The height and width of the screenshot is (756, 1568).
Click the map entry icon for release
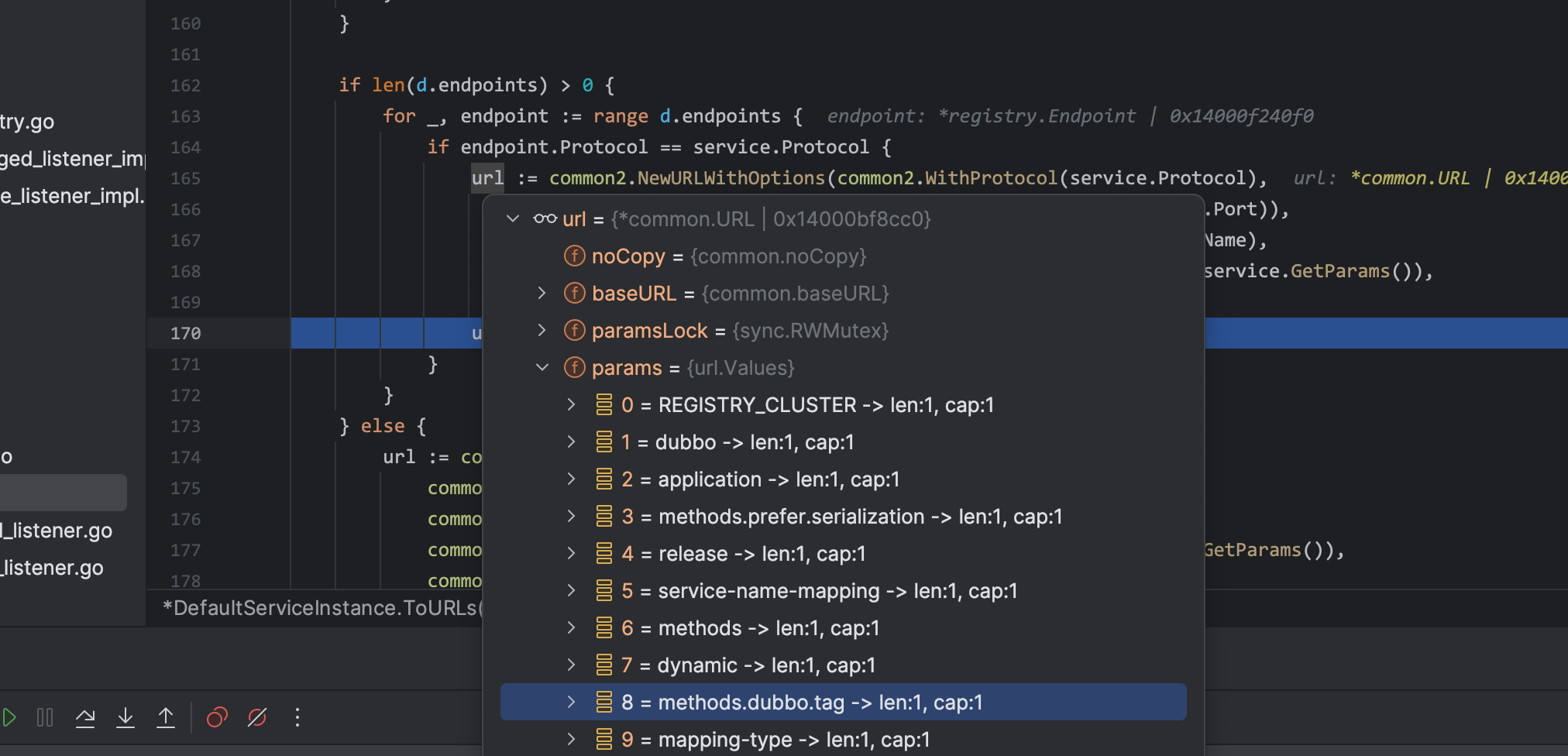point(604,553)
